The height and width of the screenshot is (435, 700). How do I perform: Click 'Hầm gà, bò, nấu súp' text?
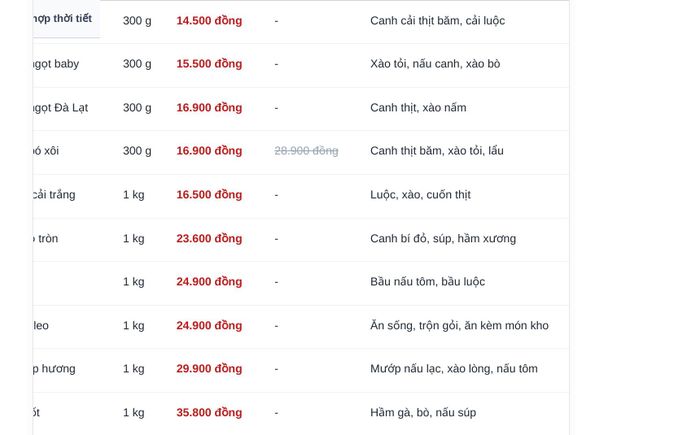pyautogui.click(x=423, y=413)
